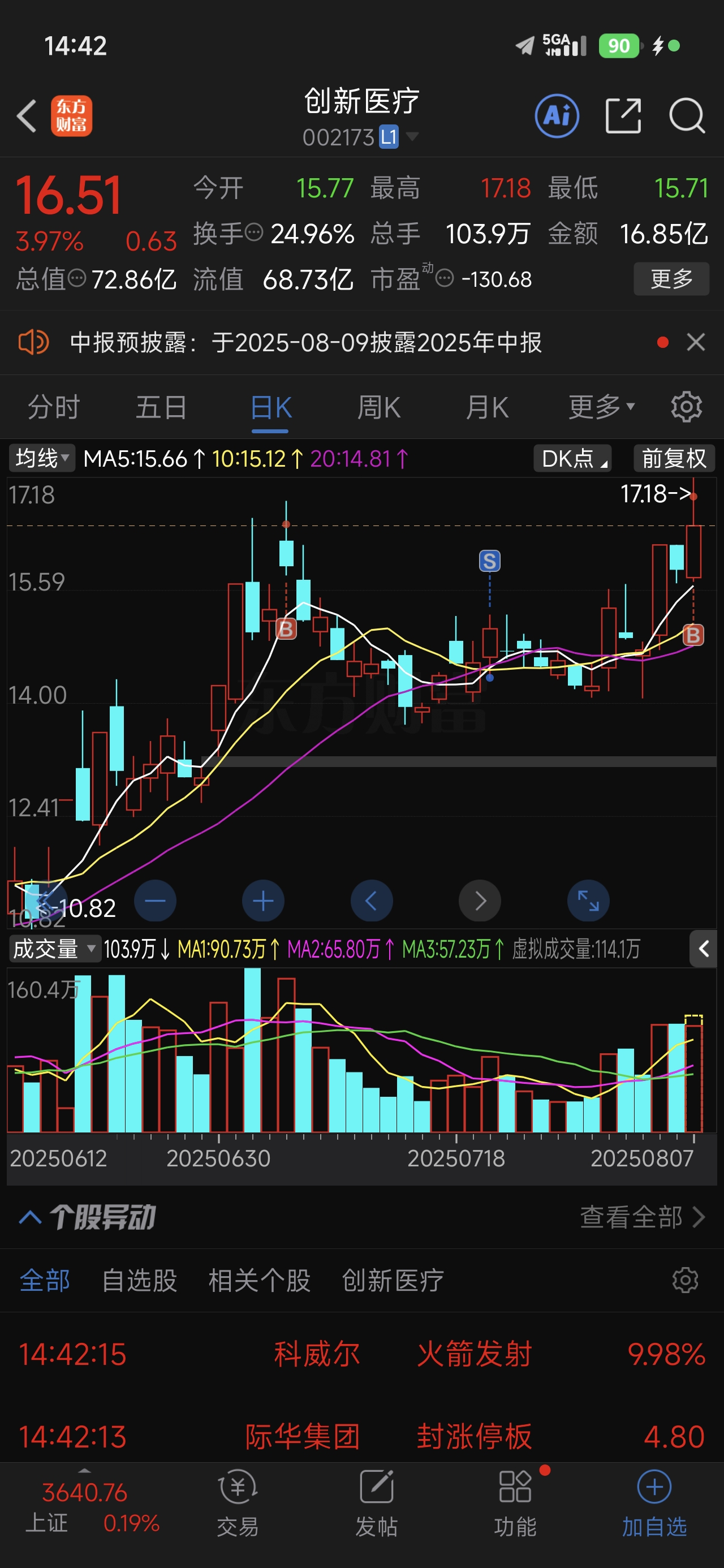Tap the 20250718 date label
The width and height of the screenshot is (724, 1568).
456,1158
